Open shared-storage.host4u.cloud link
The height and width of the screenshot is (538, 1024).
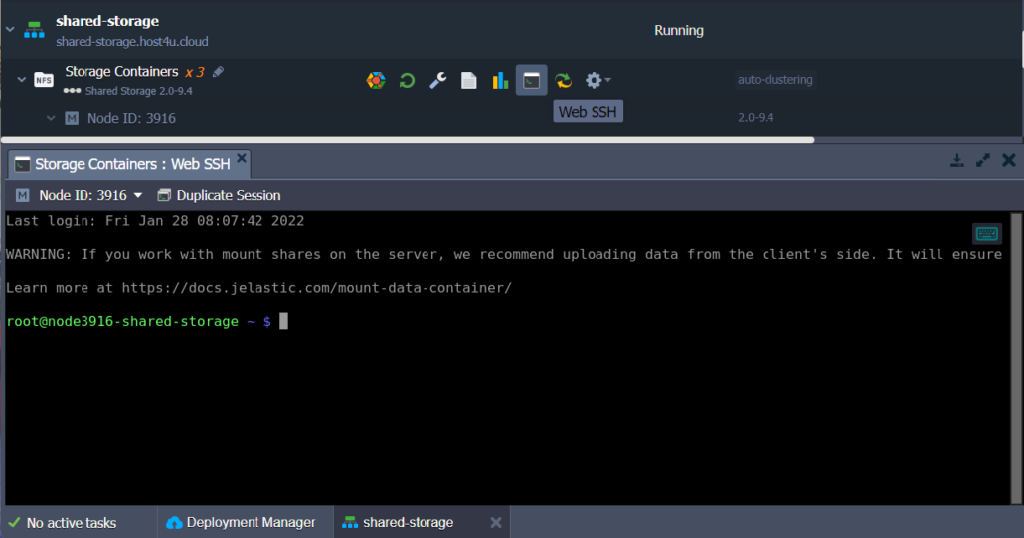coord(132,41)
